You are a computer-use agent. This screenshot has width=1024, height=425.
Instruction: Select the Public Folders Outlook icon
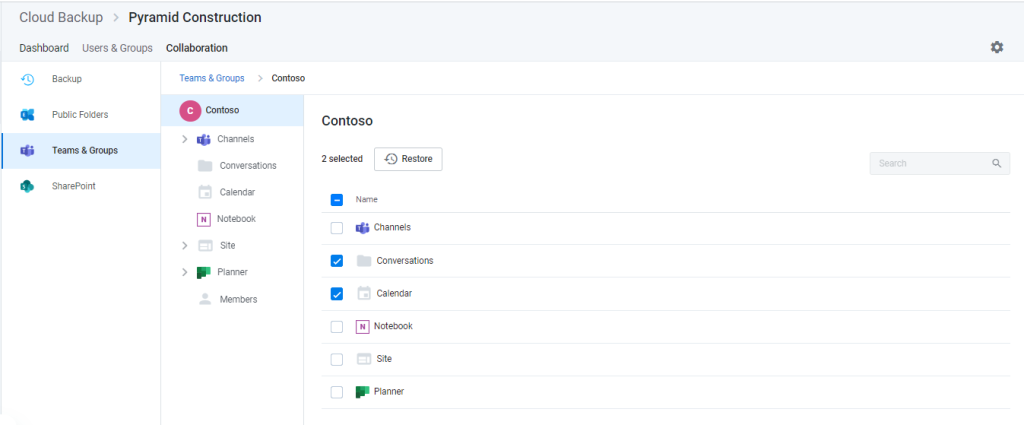[27, 115]
